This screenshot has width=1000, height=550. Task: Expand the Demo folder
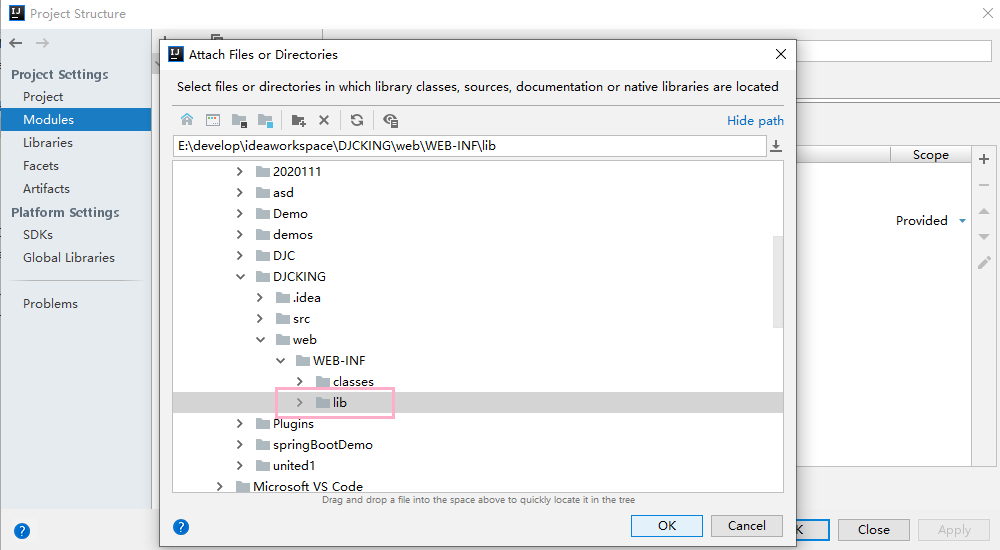[x=240, y=213]
